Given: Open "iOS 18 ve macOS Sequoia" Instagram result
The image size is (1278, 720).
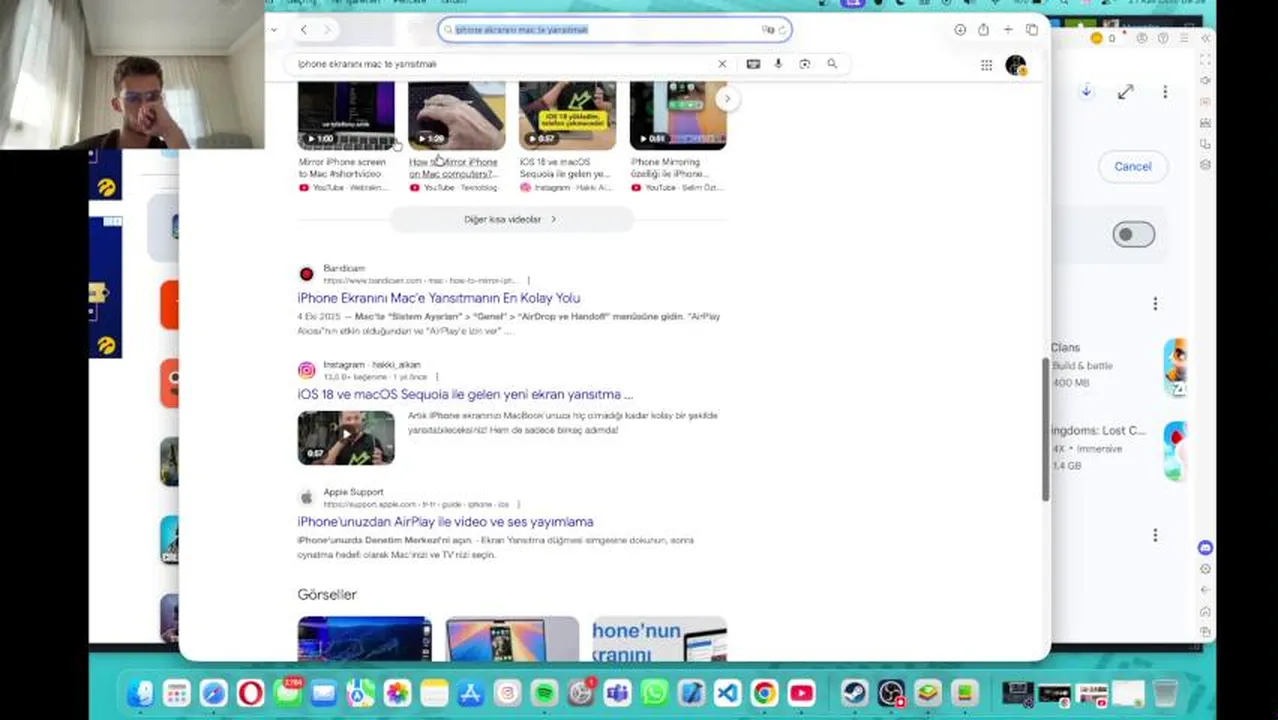Looking at the screenshot, I should (x=465, y=394).
